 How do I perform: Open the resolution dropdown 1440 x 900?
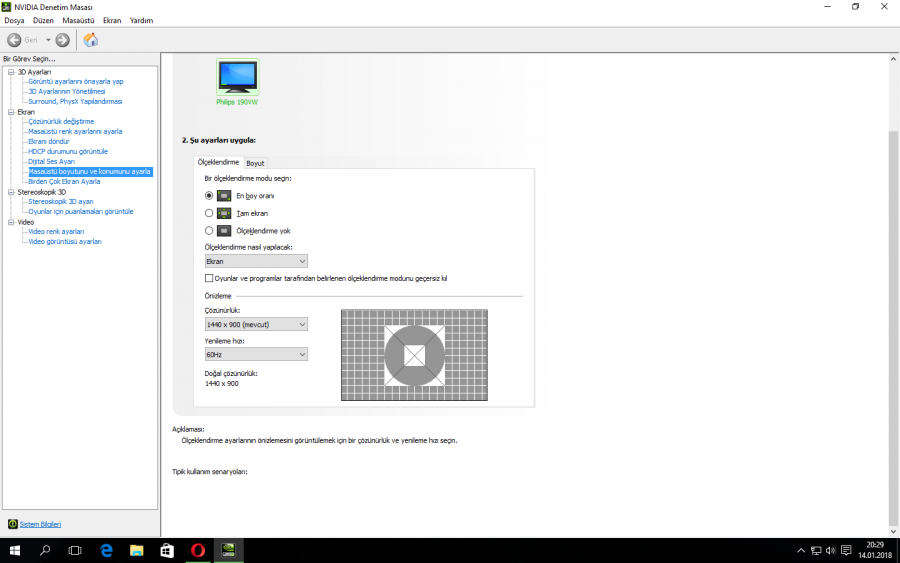click(256, 324)
